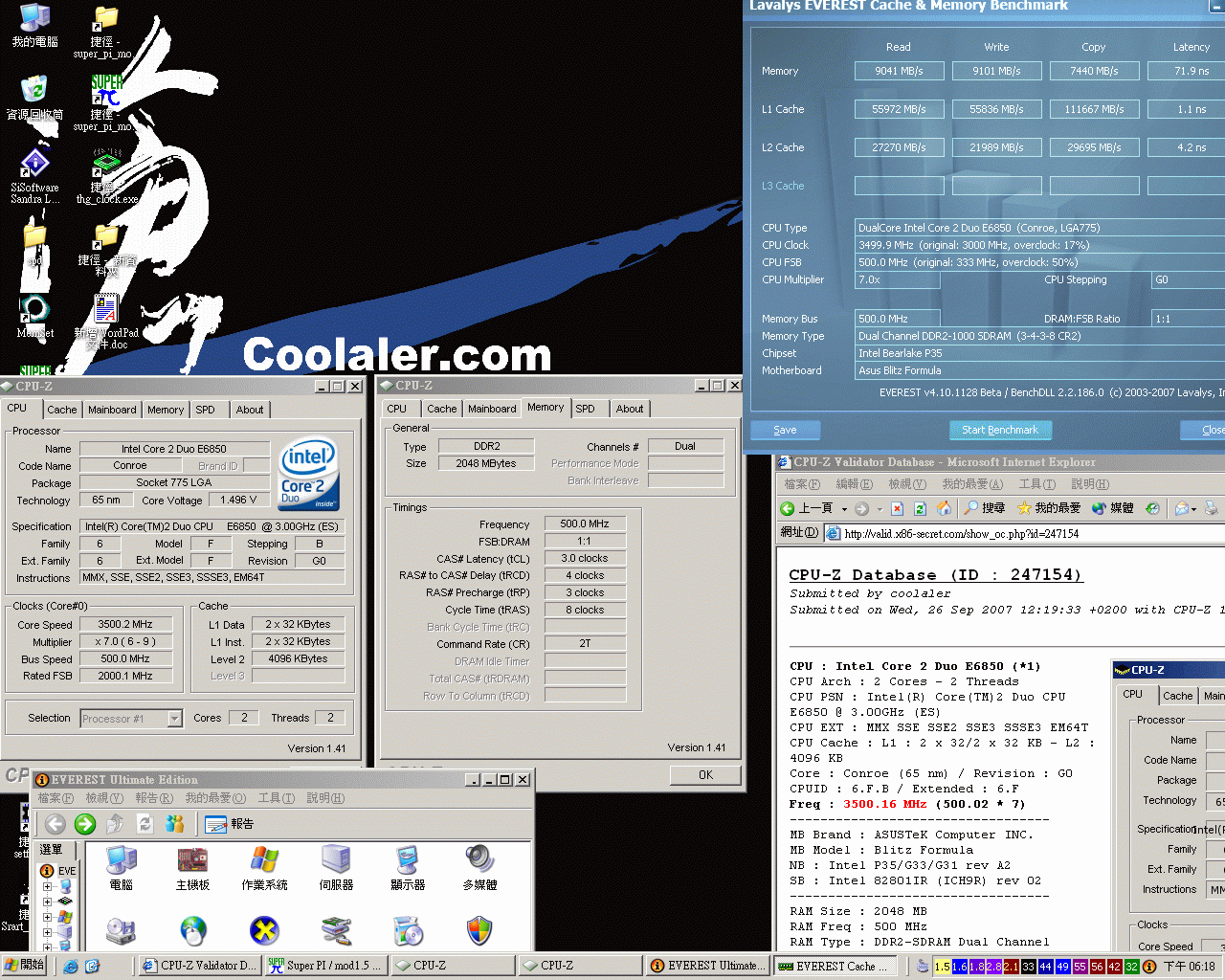Click the Brand ID button in CPU-Z
Screen dimensions: 1225x980
pos(218,466)
